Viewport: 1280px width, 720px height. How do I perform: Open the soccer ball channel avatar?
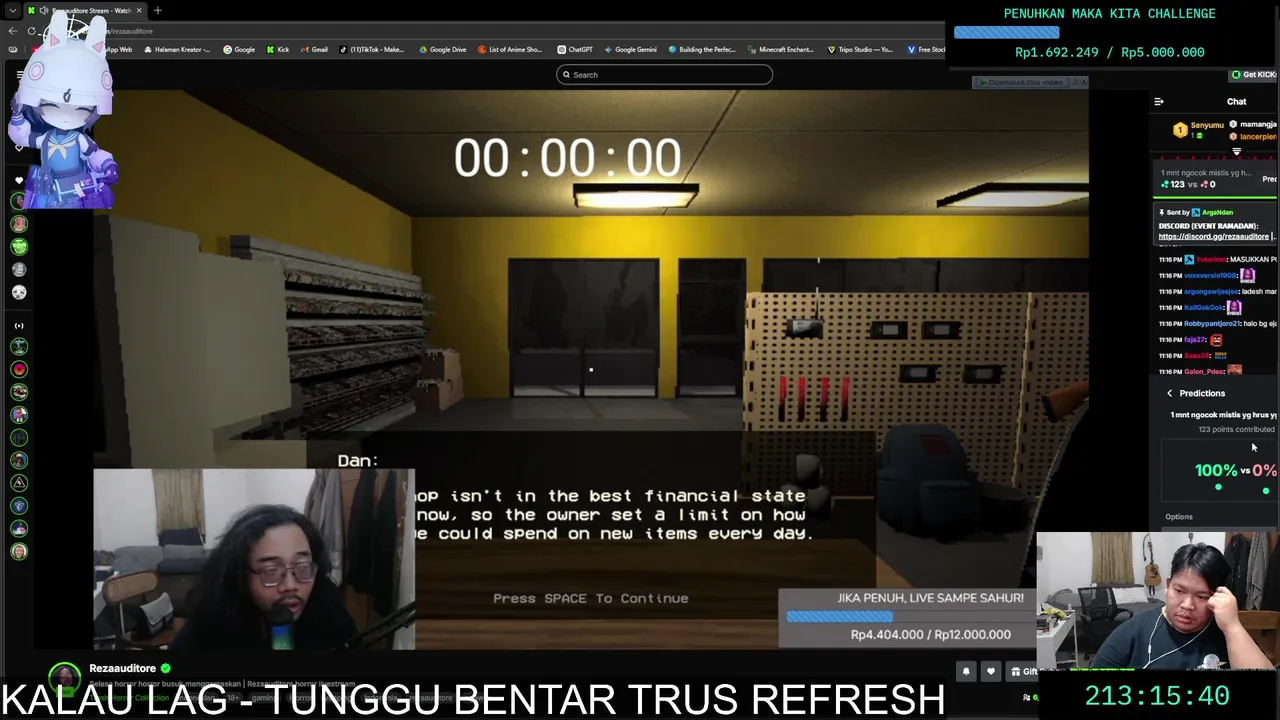point(19,293)
